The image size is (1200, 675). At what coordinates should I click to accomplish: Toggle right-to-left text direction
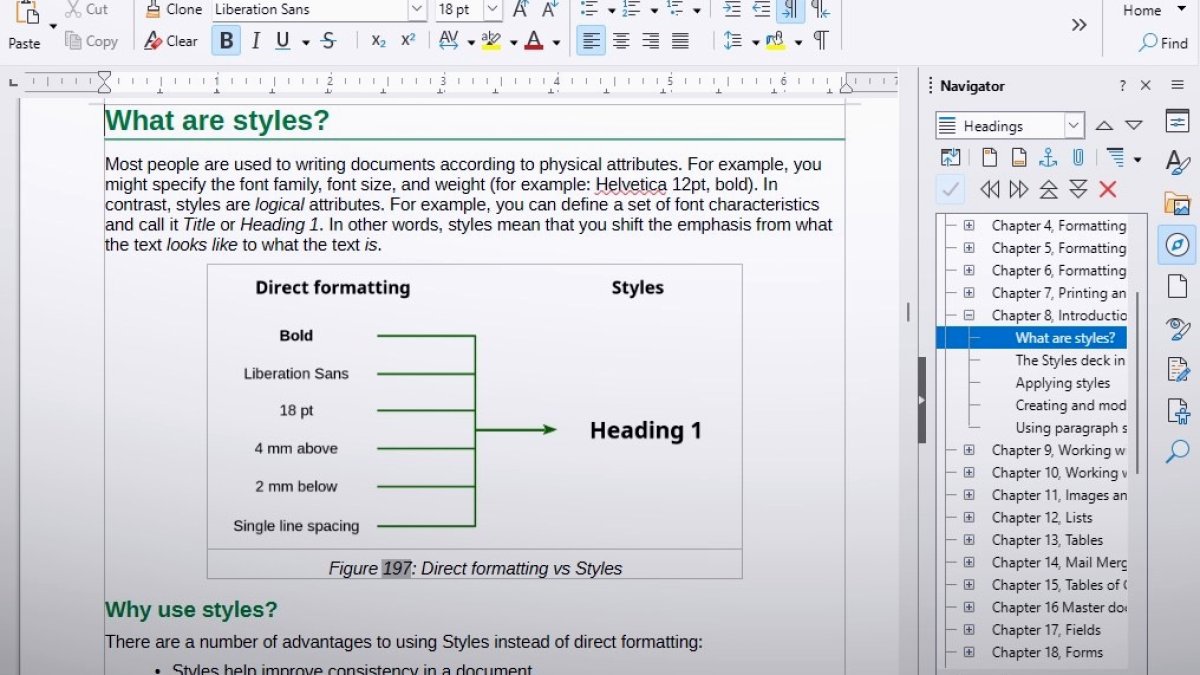[820, 10]
